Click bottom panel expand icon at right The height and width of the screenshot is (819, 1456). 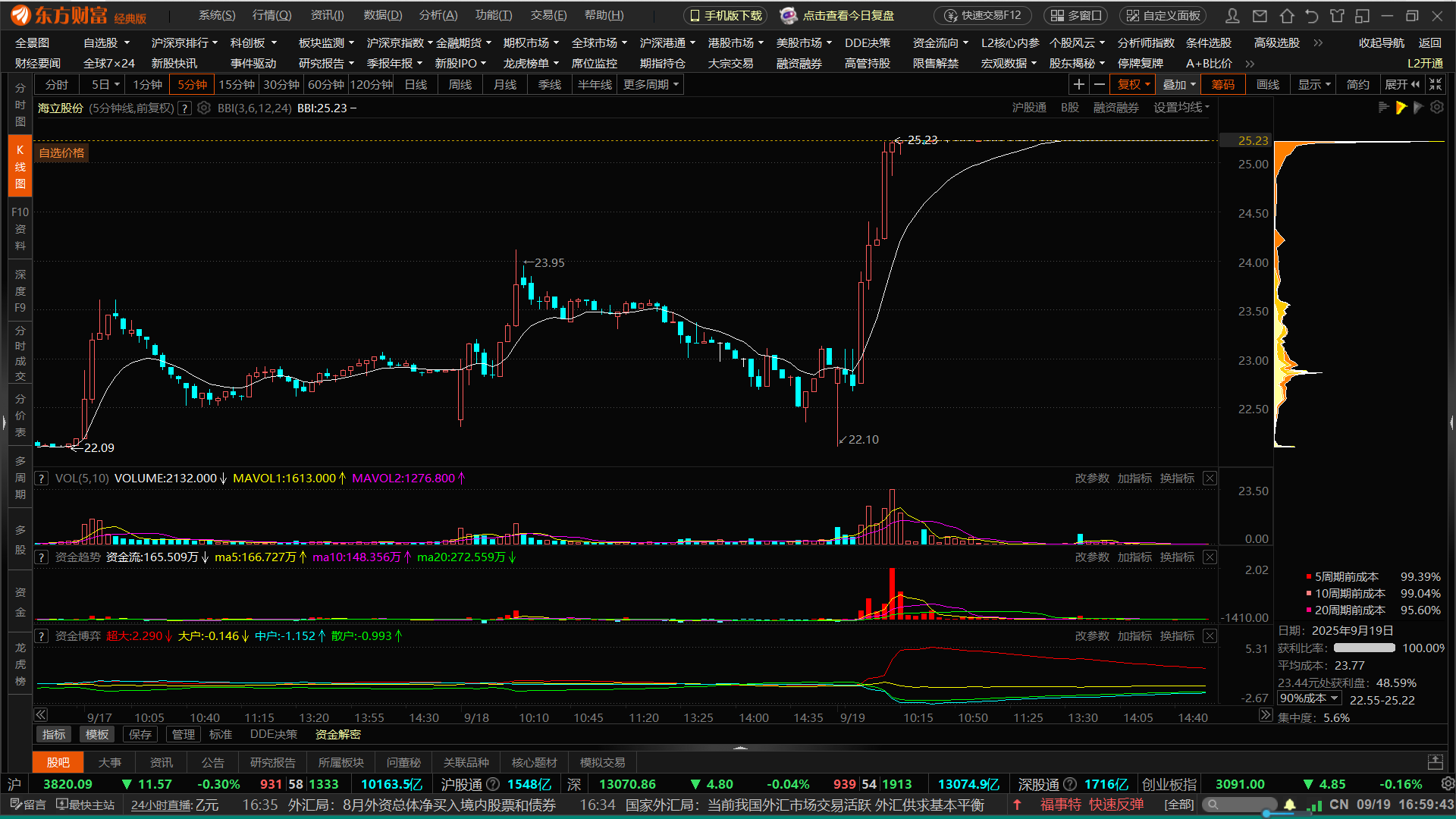click(1435, 762)
